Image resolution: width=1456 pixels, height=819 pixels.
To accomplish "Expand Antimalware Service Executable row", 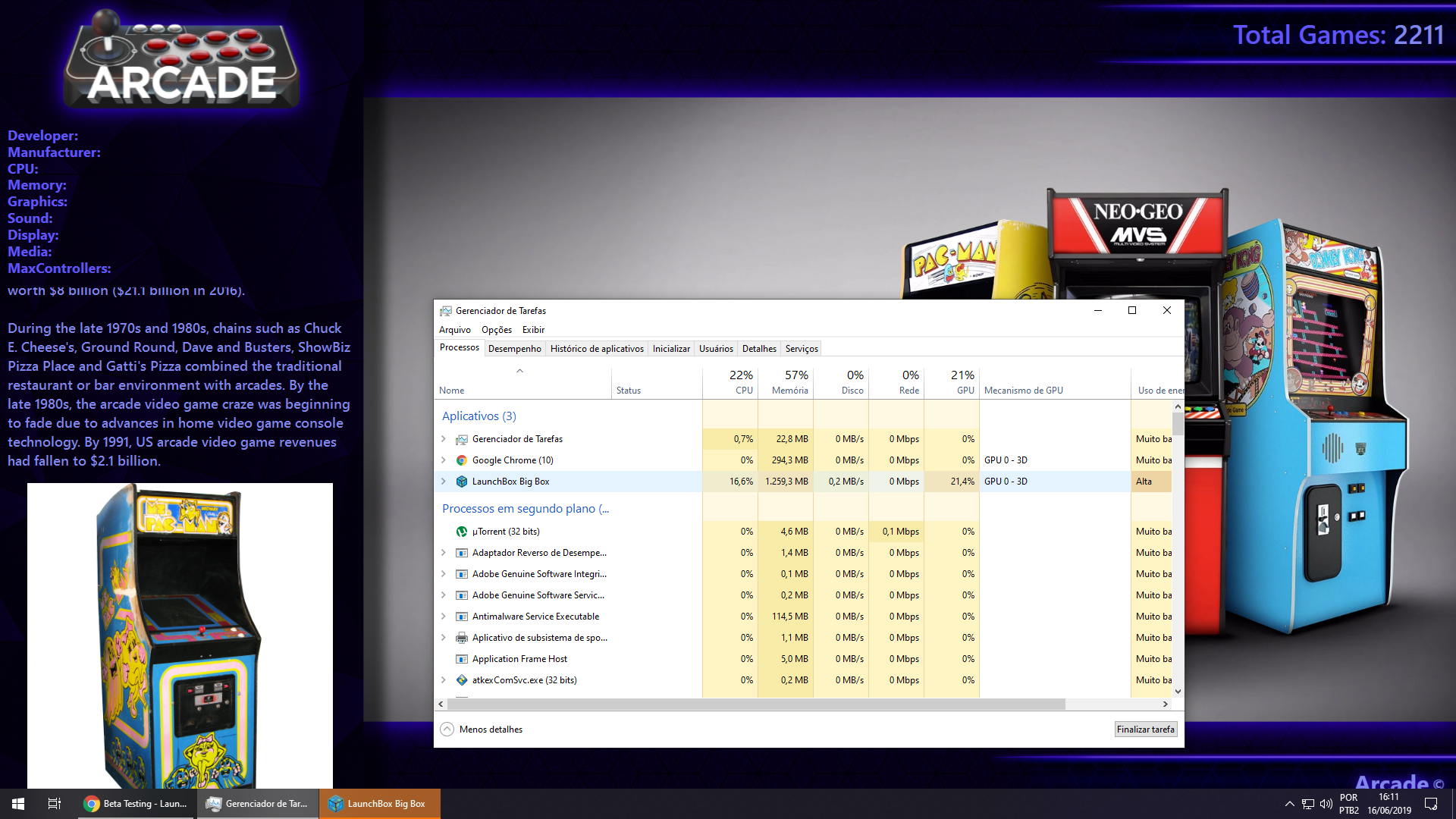I will click(x=444, y=617).
